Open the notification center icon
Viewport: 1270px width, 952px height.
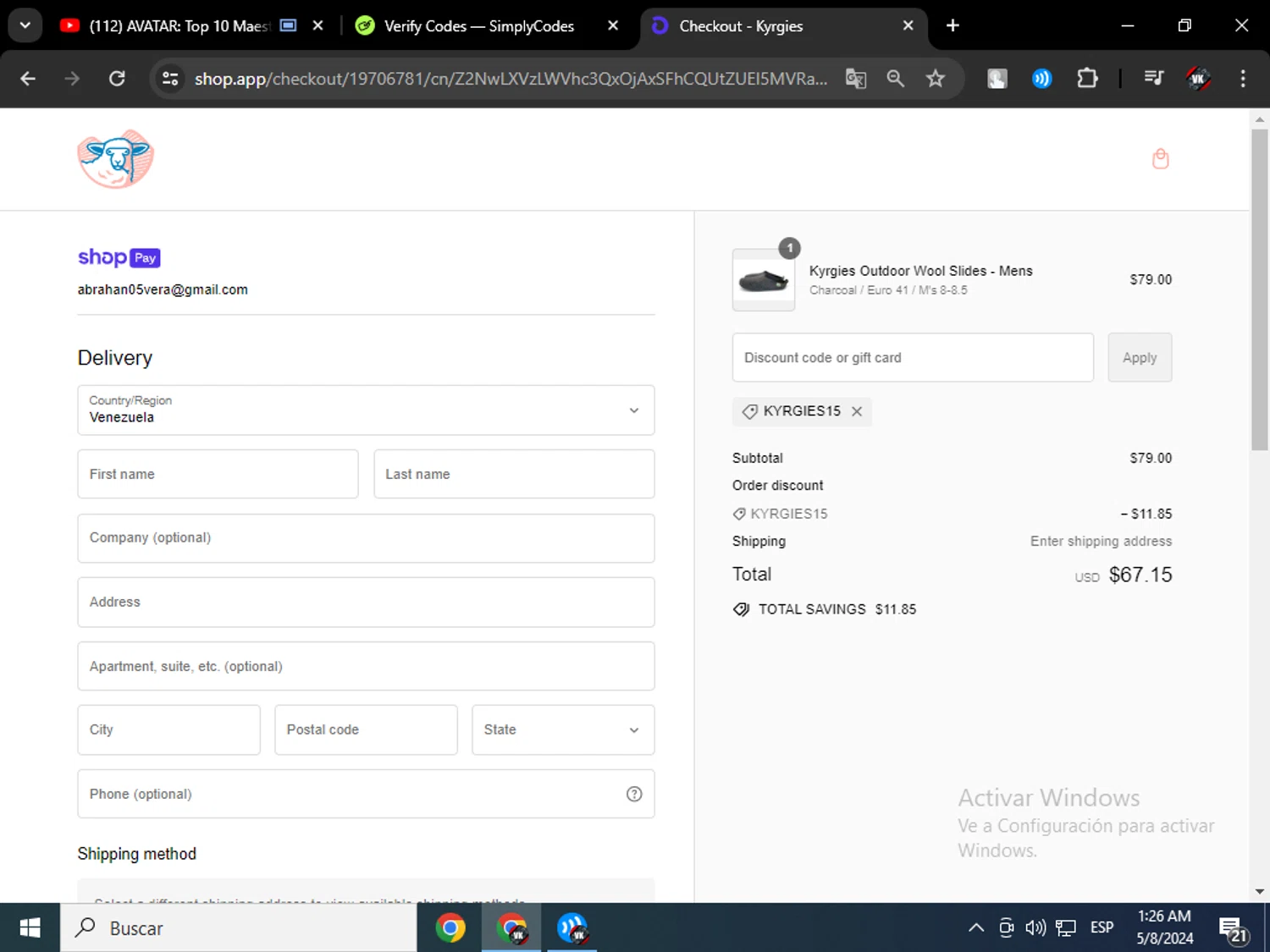(x=1234, y=929)
